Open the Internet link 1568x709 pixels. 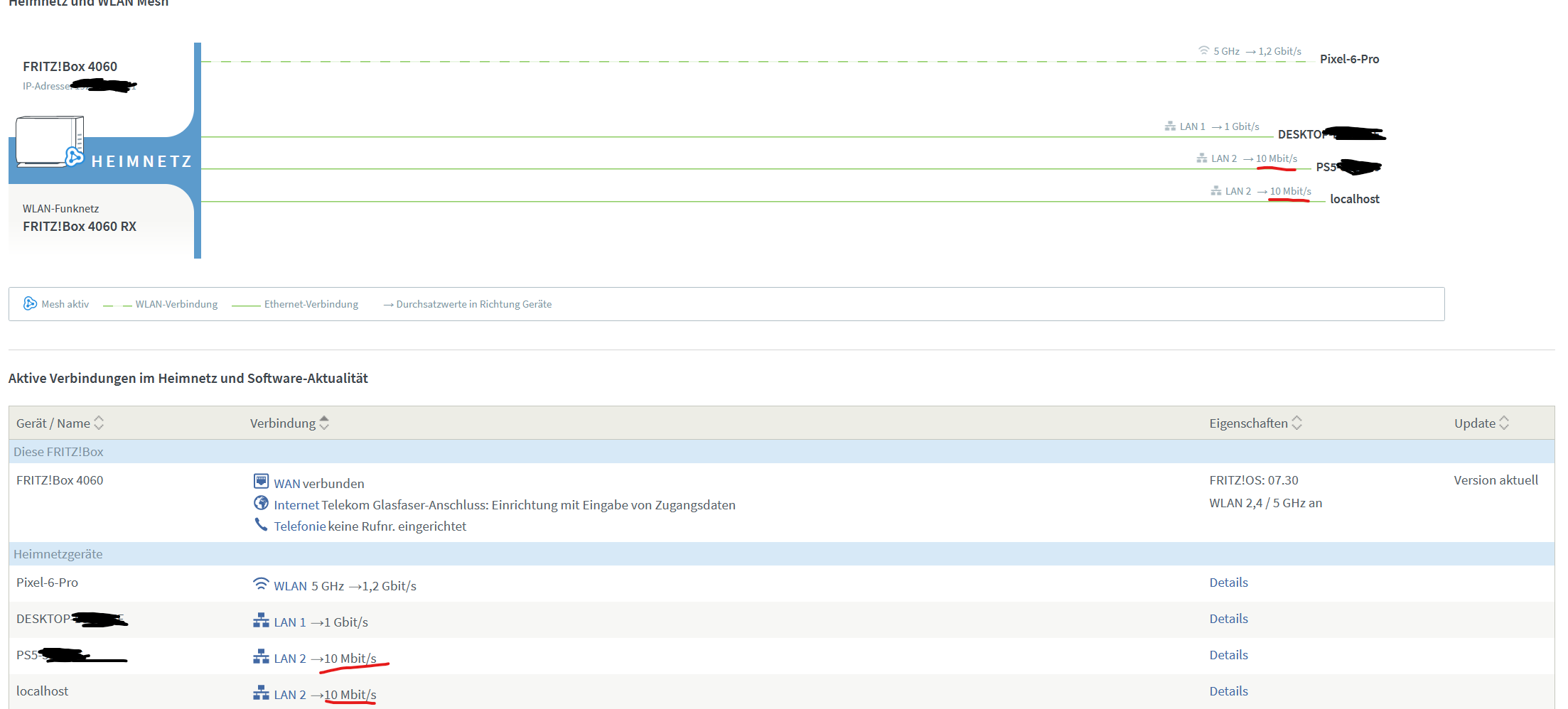coord(296,505)
